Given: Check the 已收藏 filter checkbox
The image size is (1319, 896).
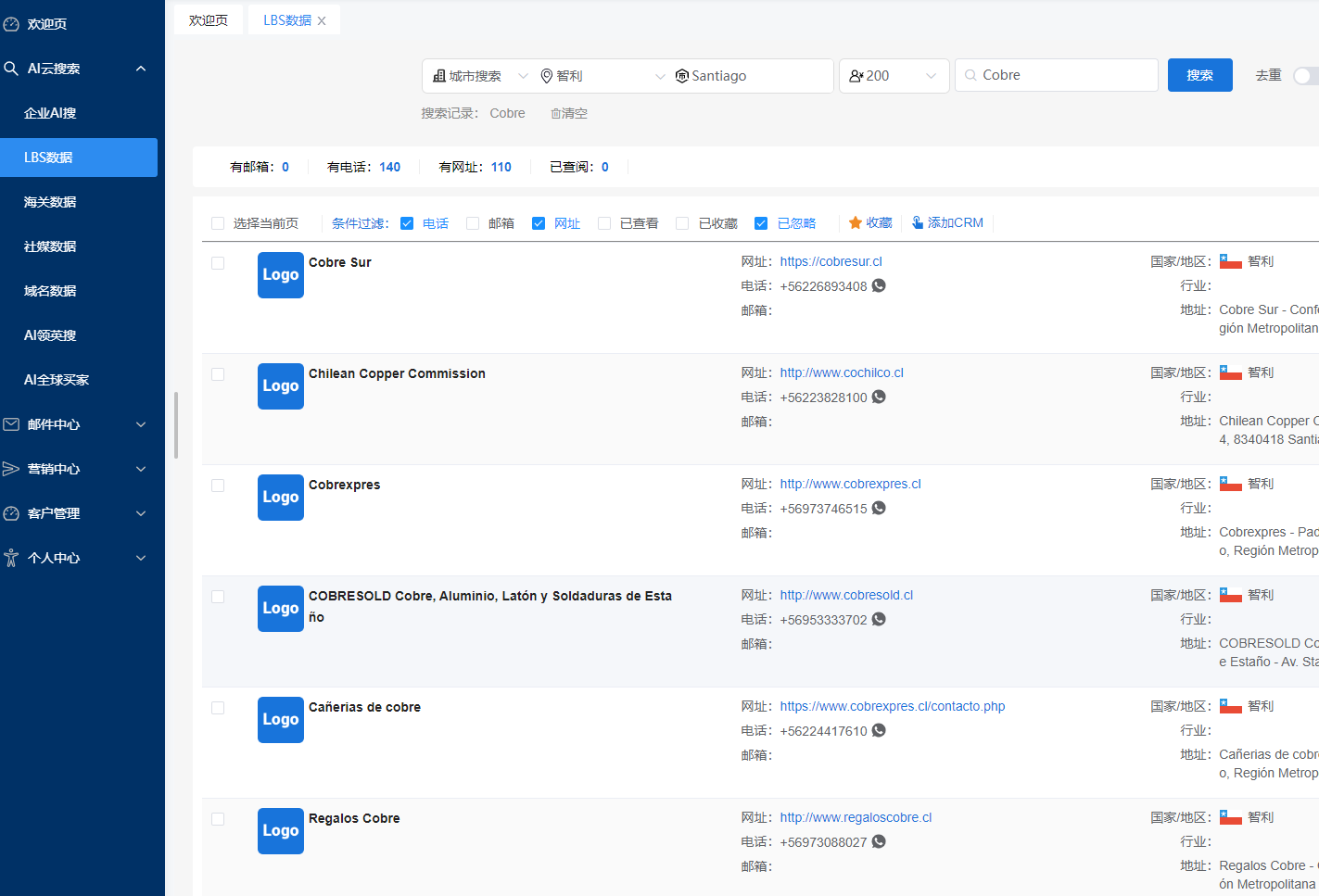Looking at the screenshot, I should pyautogui.click(x=682, y=223).
